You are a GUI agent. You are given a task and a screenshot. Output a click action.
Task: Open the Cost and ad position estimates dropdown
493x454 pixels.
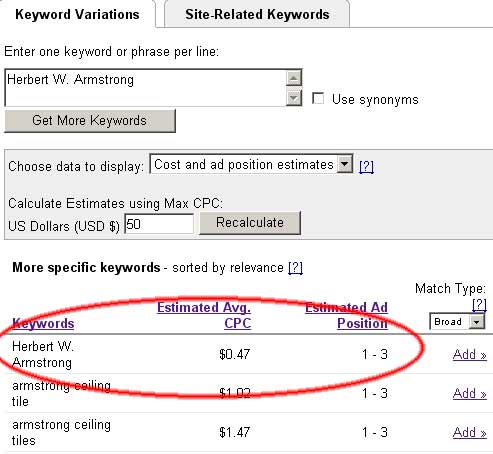251,164
